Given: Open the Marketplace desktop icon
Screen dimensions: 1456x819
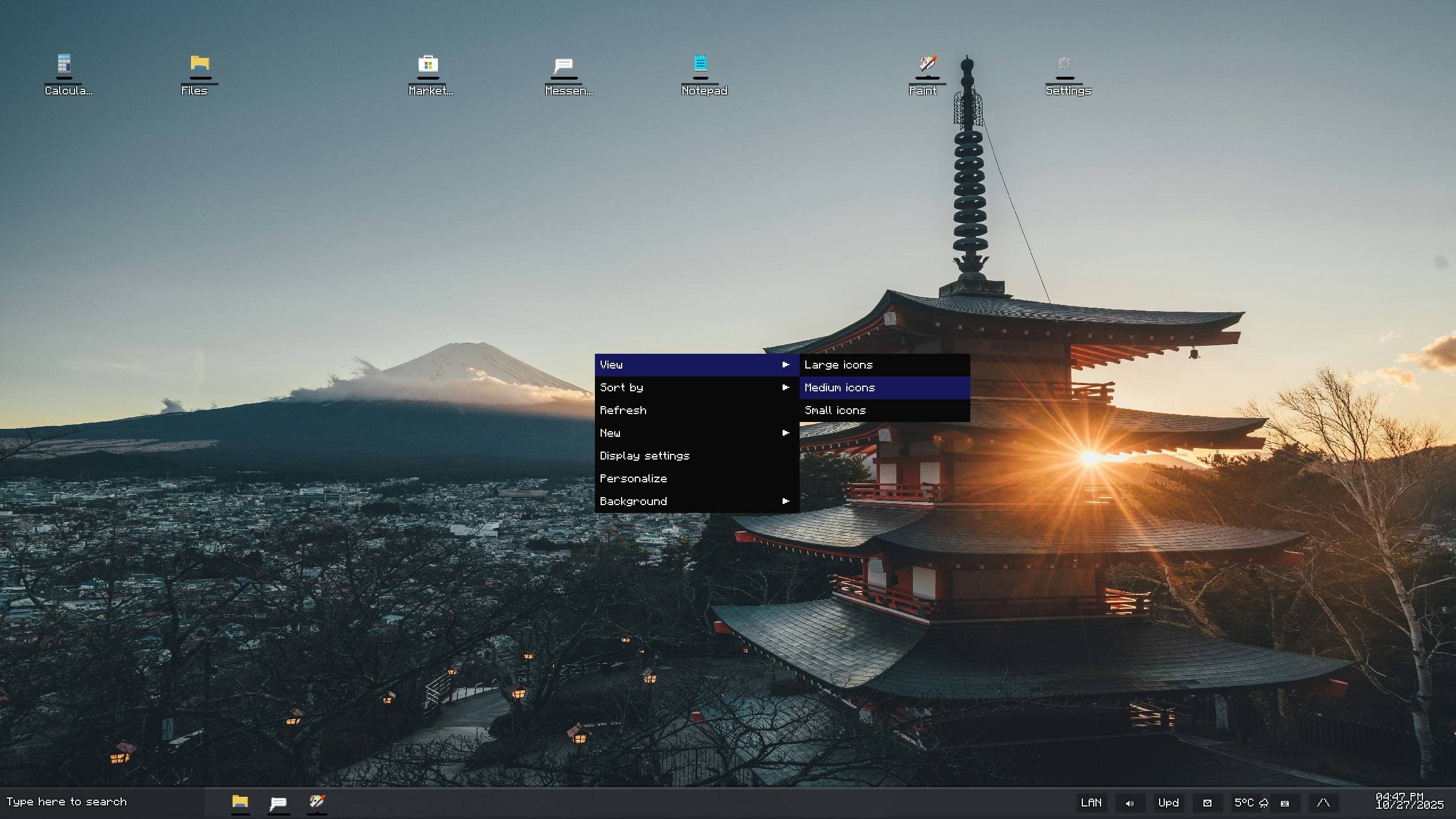Looking at the screenshot, I should pyautogui.click(x=428, y=64).
